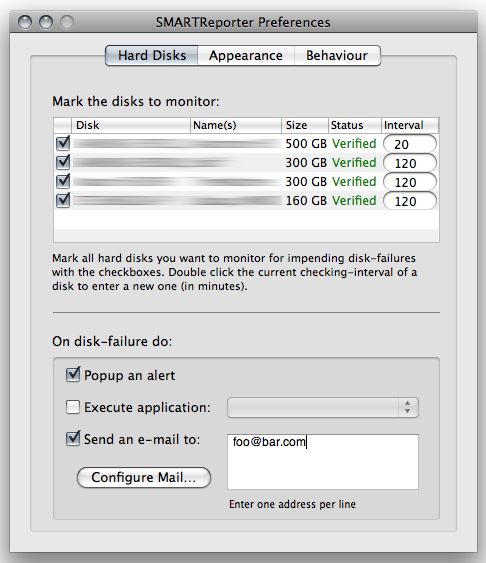Toggle checkbox of 160 GB disk

63,200
